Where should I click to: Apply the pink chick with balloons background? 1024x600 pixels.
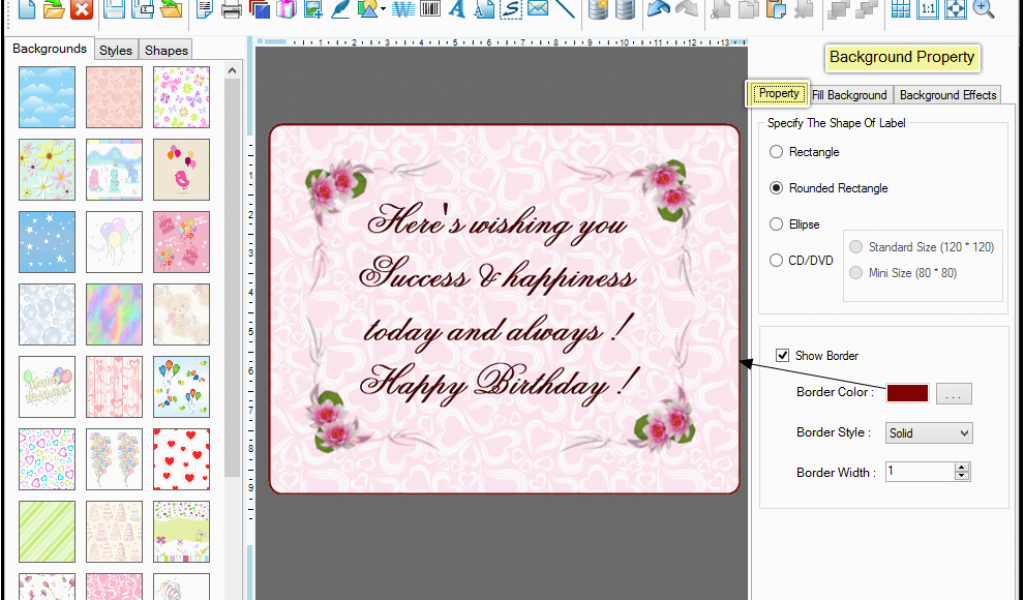(x=182, y=169)
